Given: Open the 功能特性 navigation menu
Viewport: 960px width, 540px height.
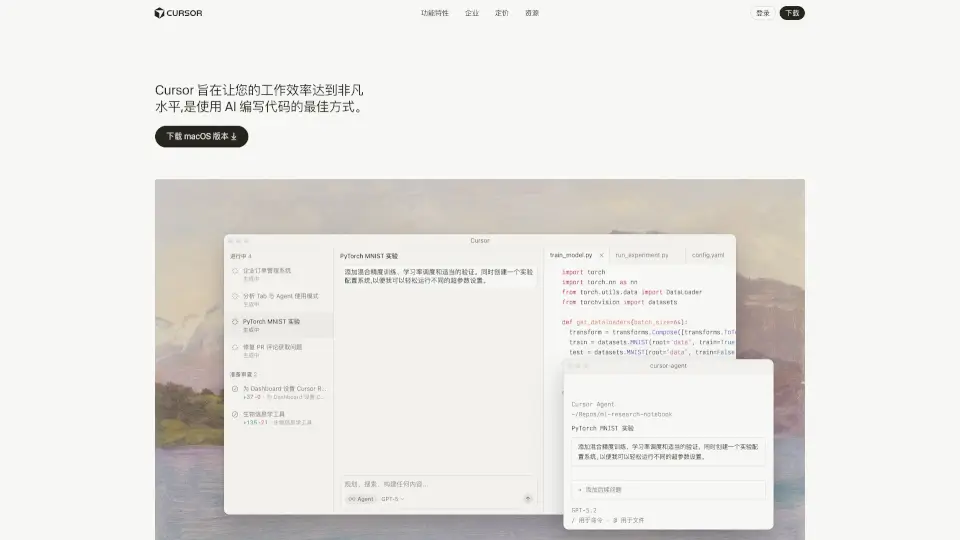Looking at the screenshot, I should coord(435,13).
